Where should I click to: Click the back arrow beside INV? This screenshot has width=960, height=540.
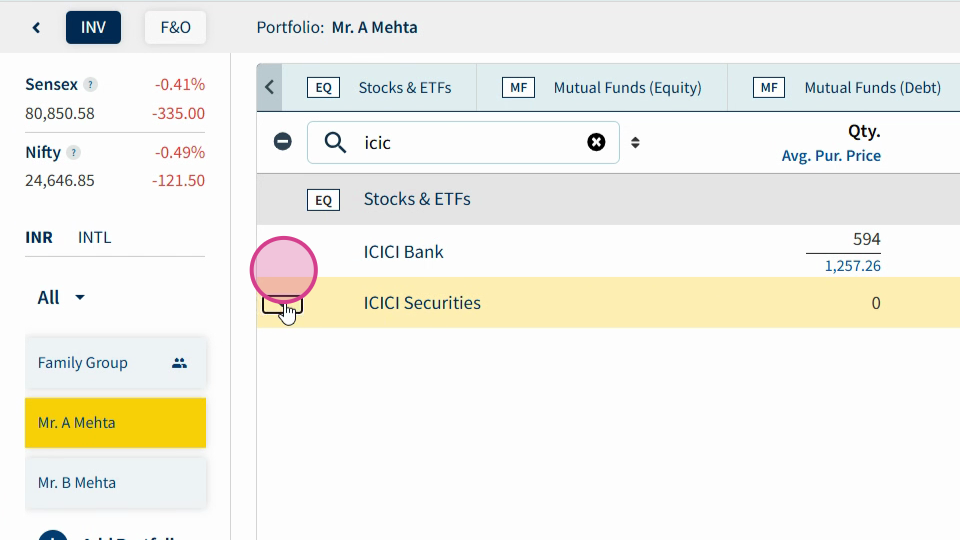coord(36,28)
